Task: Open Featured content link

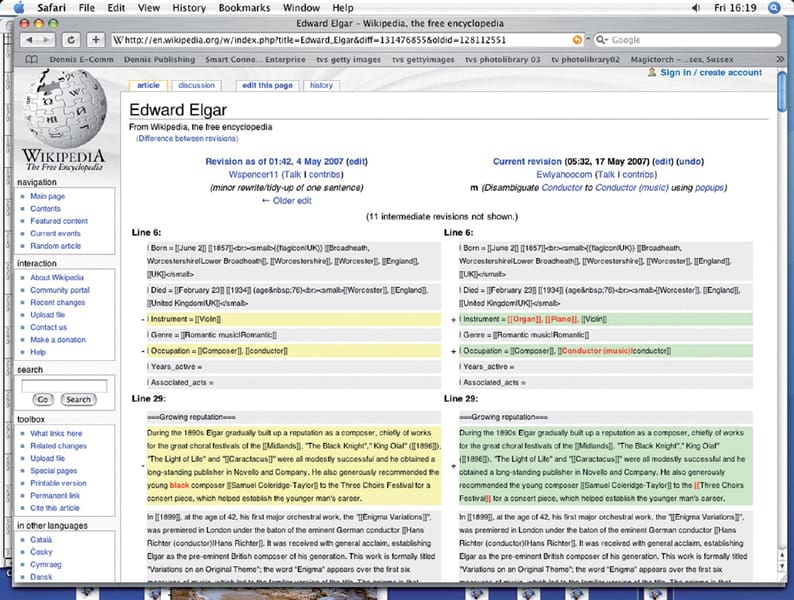Action: point(59,221)
